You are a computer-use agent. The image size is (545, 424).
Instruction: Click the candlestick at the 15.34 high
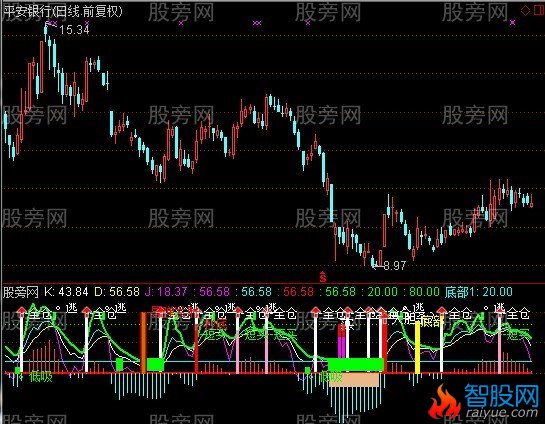pyautogui.click(x=46, y=30)
